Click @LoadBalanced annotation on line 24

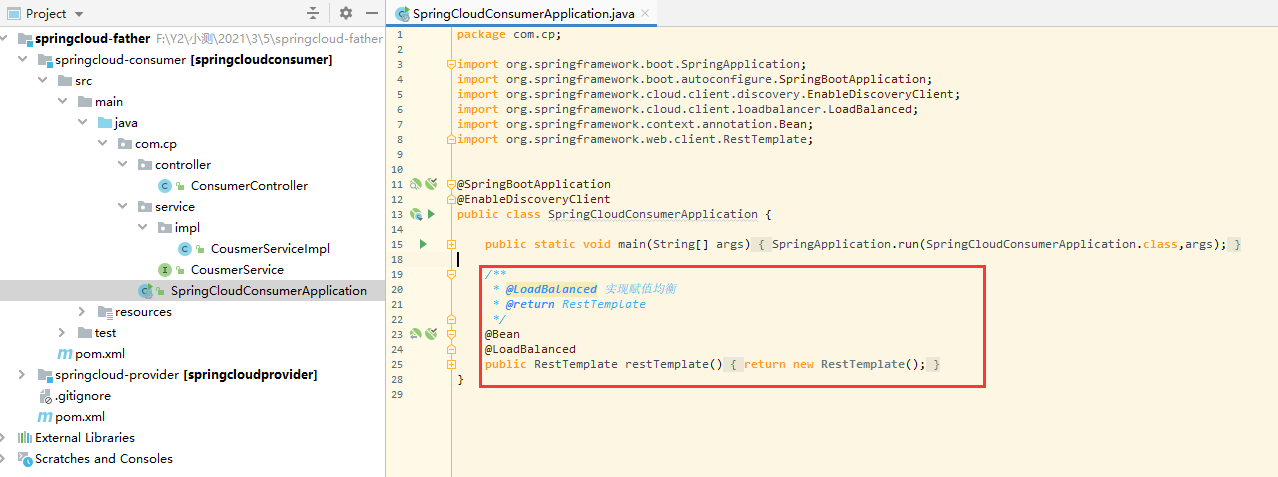pyautogui.click(x=530, y=349)
